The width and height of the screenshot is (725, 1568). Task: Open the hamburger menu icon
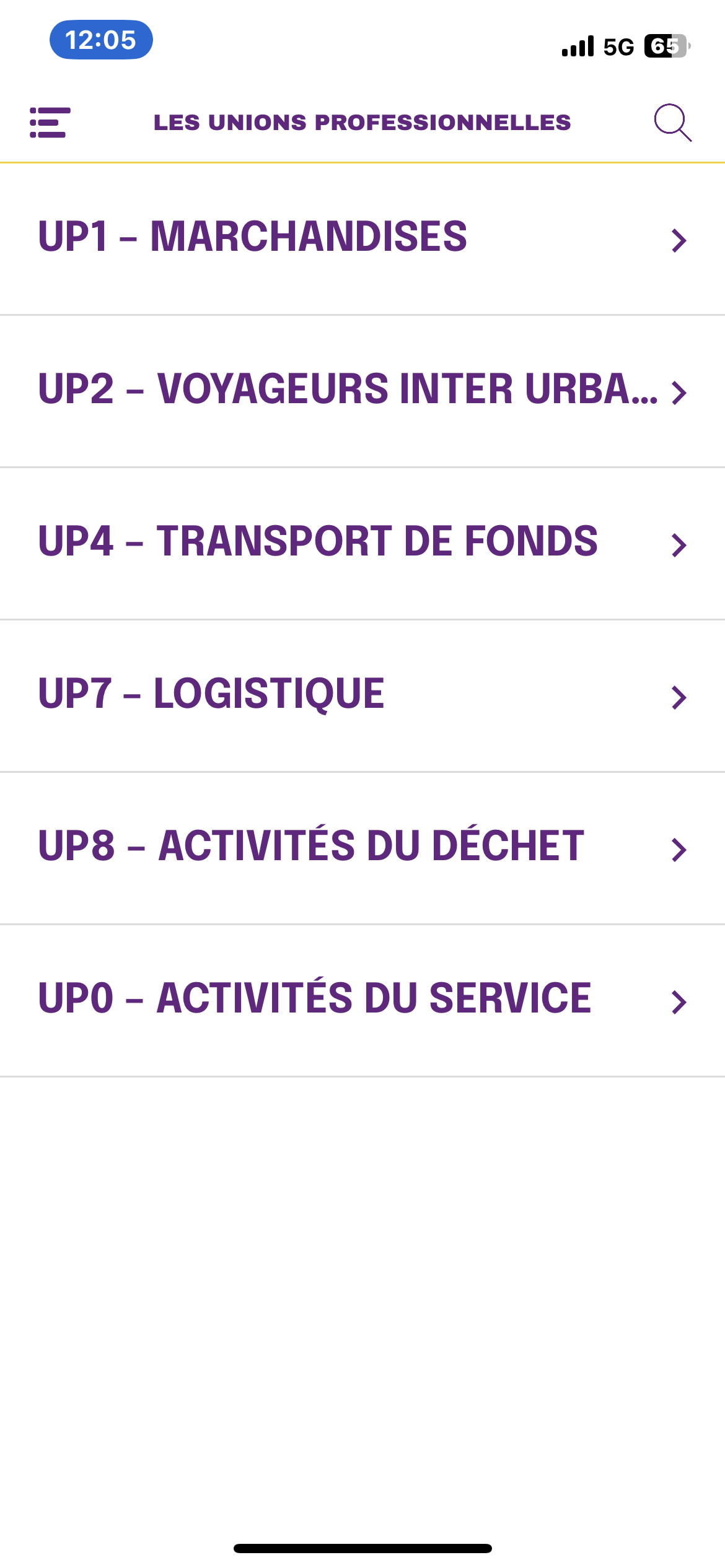coord(50,123)
